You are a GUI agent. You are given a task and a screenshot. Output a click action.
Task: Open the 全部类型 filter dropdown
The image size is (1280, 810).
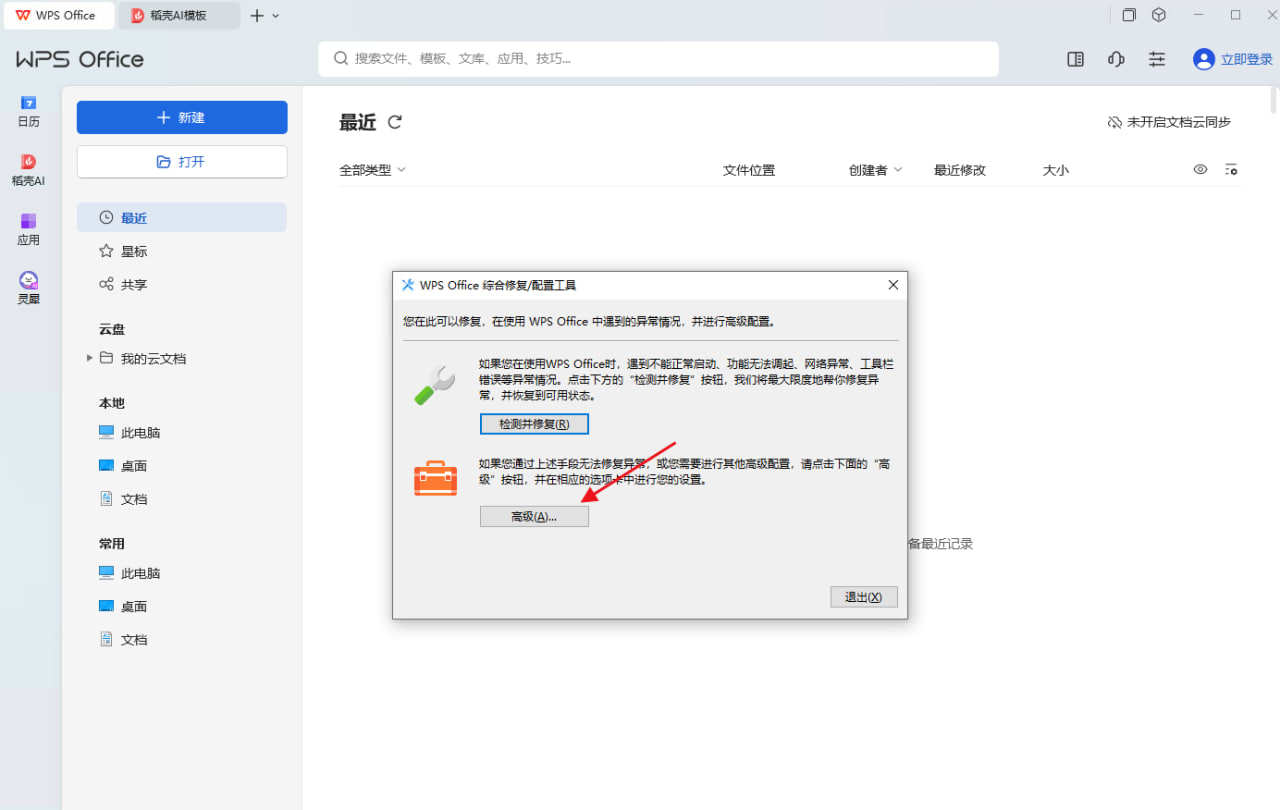pyautogui.click(x=373, y=170)
